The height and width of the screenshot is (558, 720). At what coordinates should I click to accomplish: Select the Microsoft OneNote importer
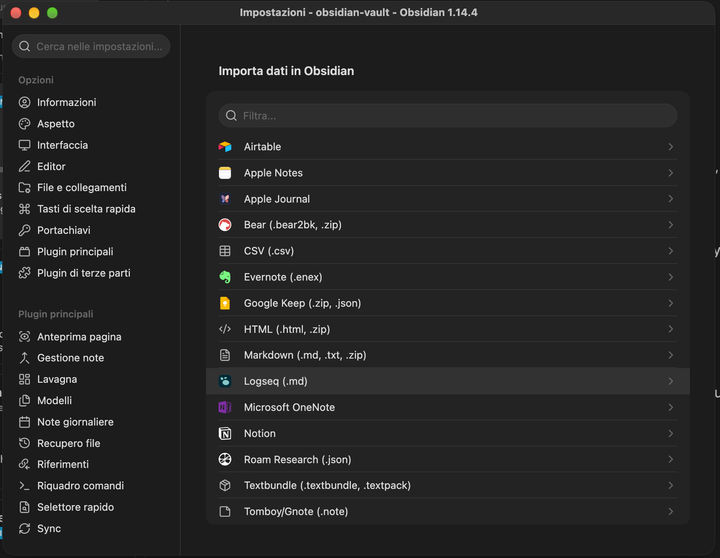pyautogui.click(x=448, y=407)
